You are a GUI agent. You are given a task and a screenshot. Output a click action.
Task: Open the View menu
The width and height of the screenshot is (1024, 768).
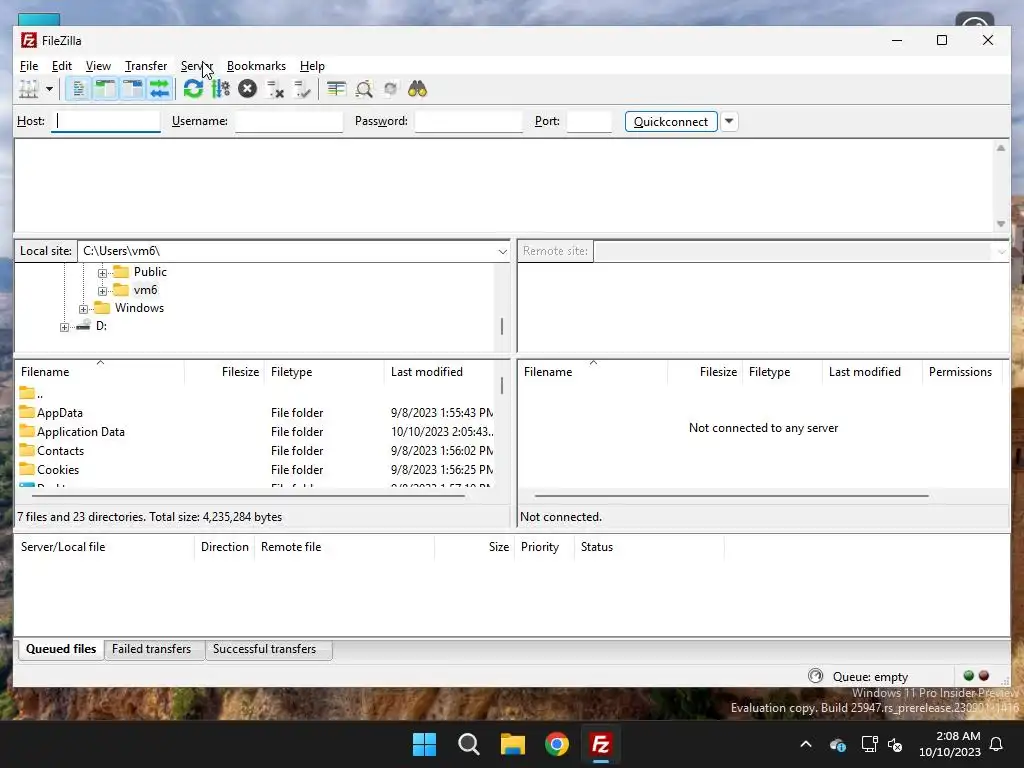pos(98,66)
